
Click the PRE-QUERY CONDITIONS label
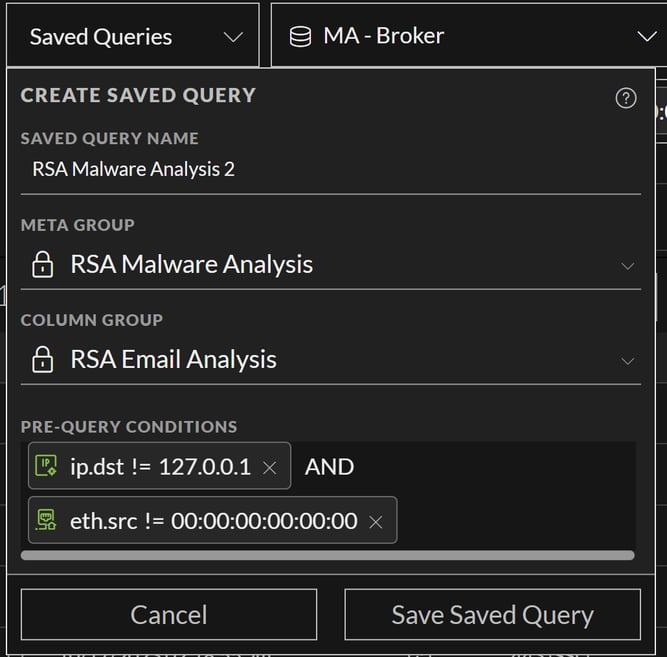click(129, 427)
